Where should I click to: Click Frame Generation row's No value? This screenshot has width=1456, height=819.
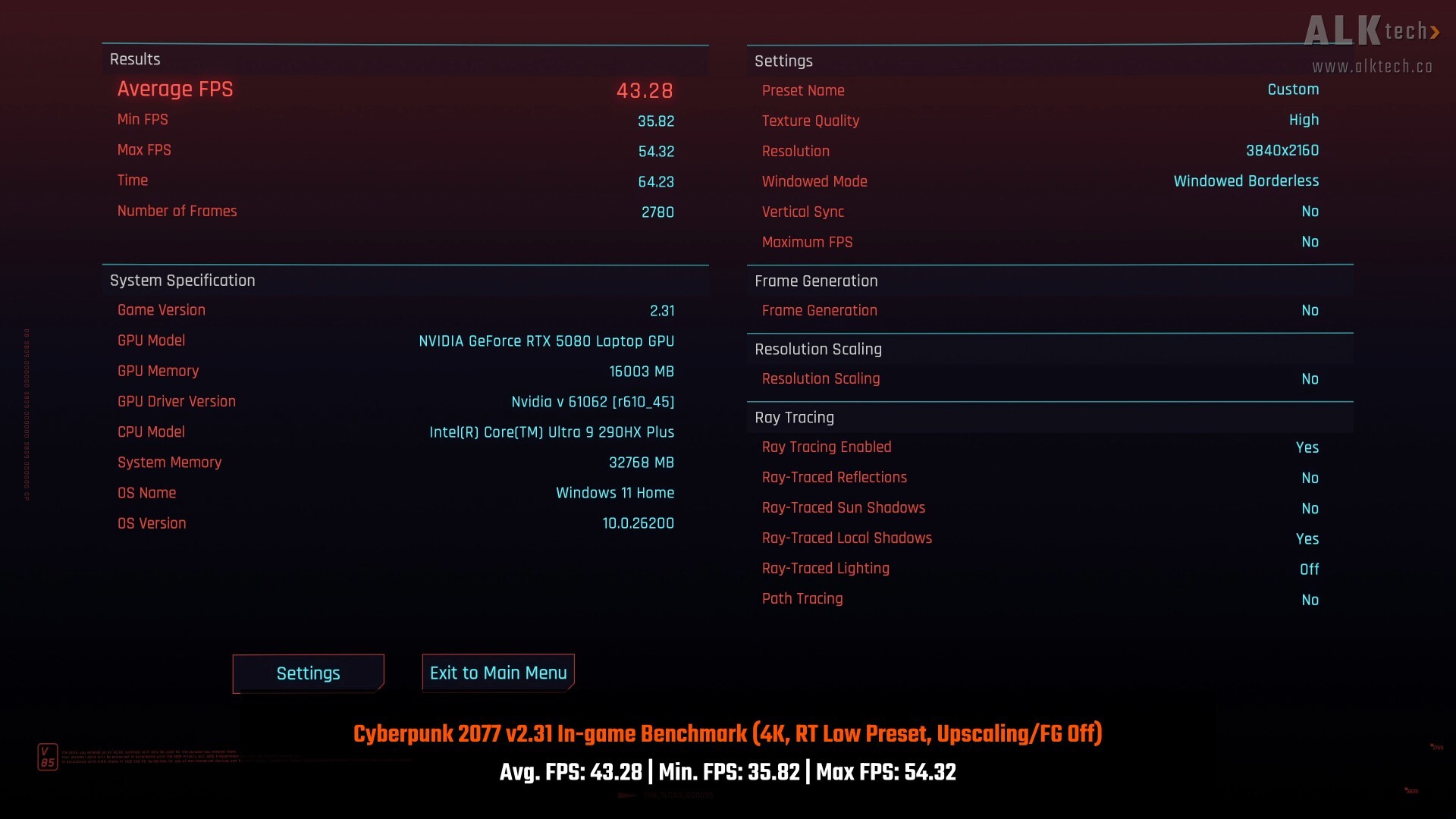[x=1310, y=310]
